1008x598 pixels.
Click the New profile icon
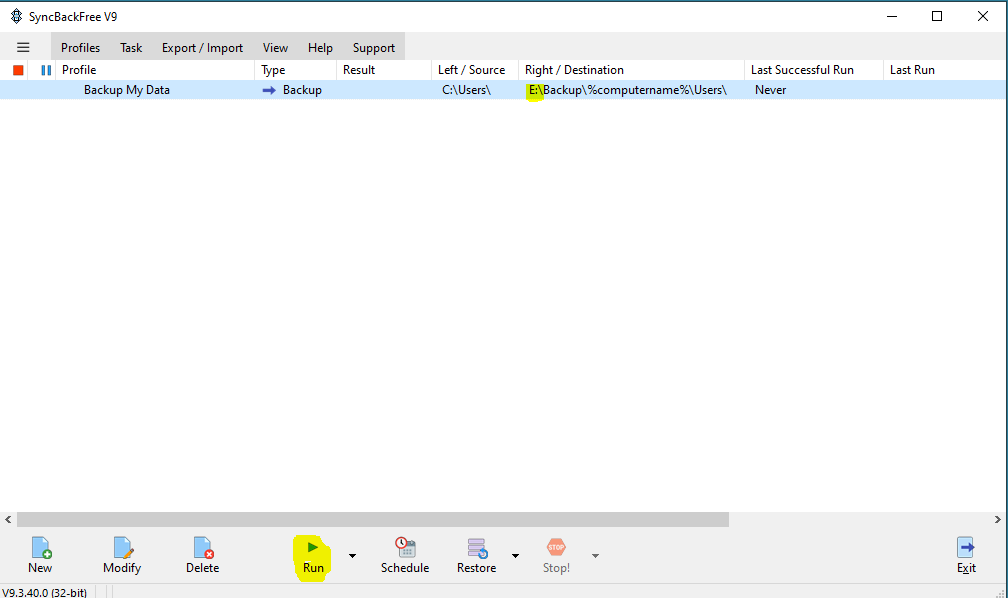(x=40, y=549)
